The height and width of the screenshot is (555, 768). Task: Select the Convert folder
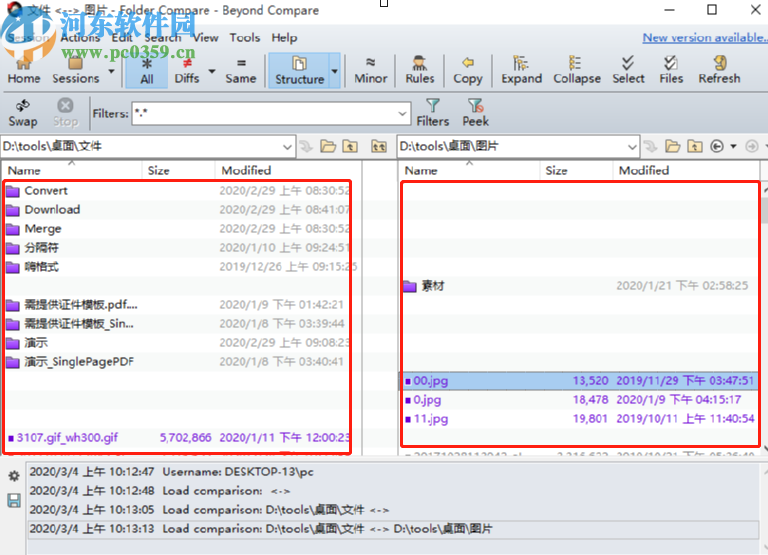point(46,191)
